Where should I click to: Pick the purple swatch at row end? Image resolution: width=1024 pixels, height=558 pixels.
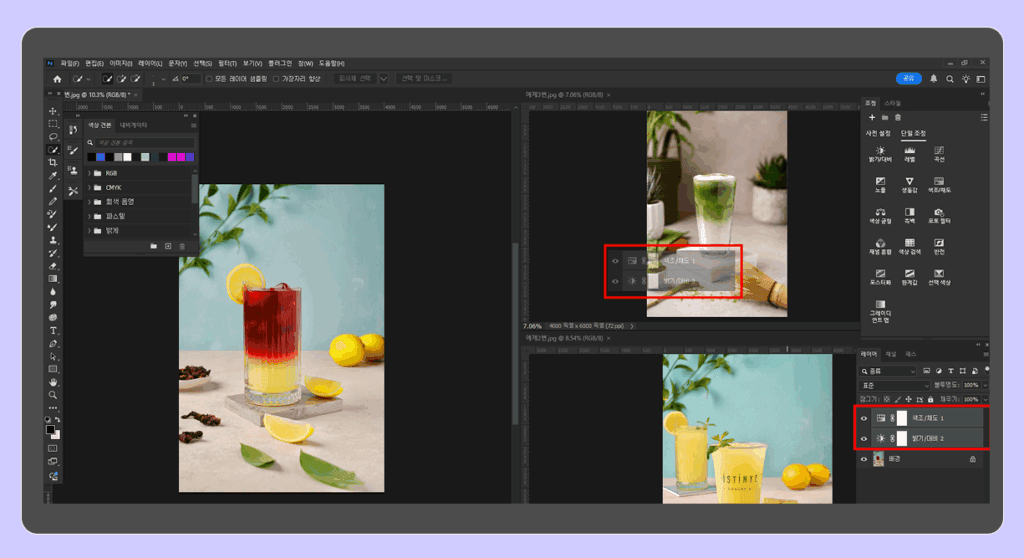tap(190, 157)
